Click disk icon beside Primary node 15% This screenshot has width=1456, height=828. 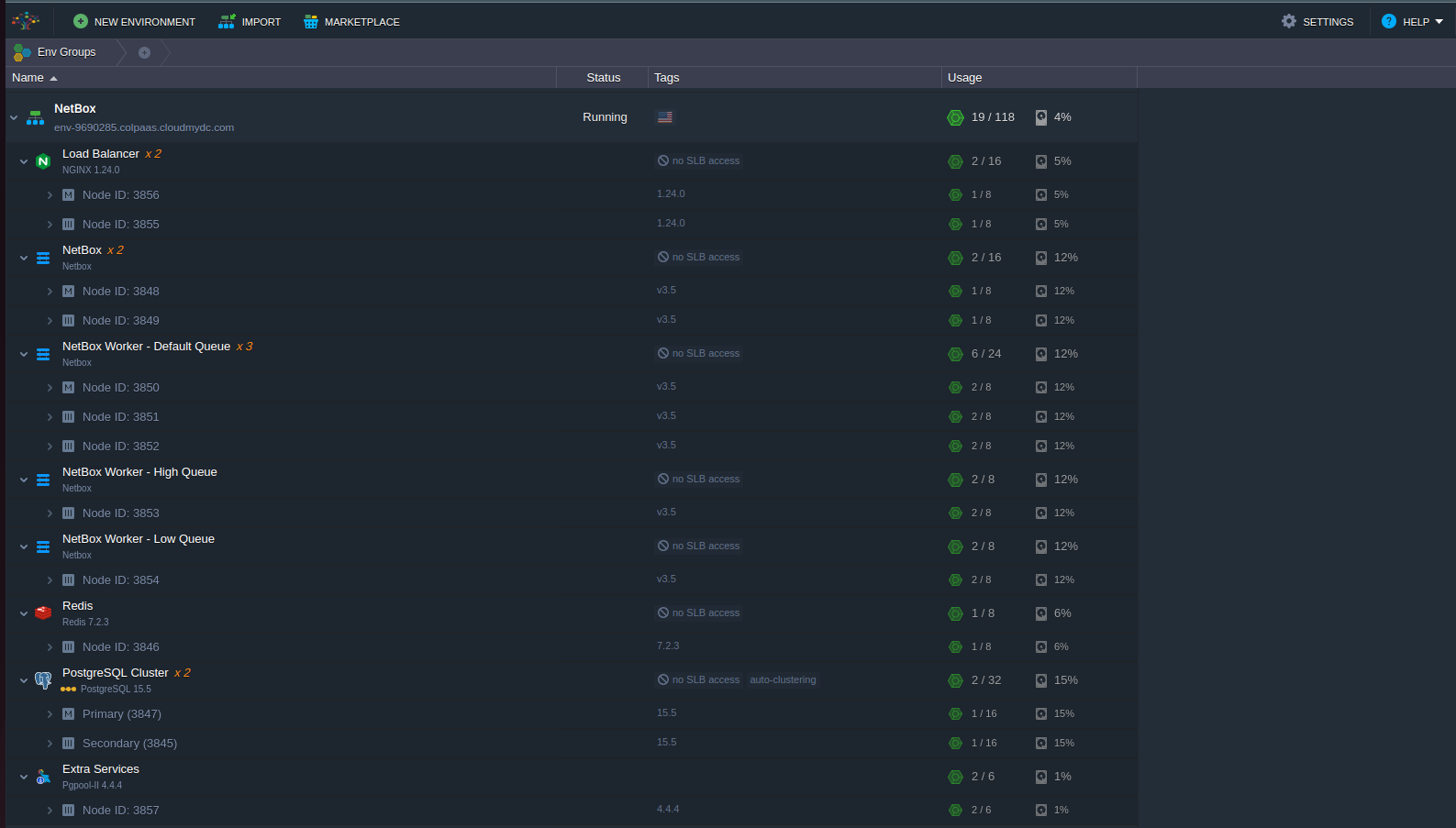[x=1041, y=714]
